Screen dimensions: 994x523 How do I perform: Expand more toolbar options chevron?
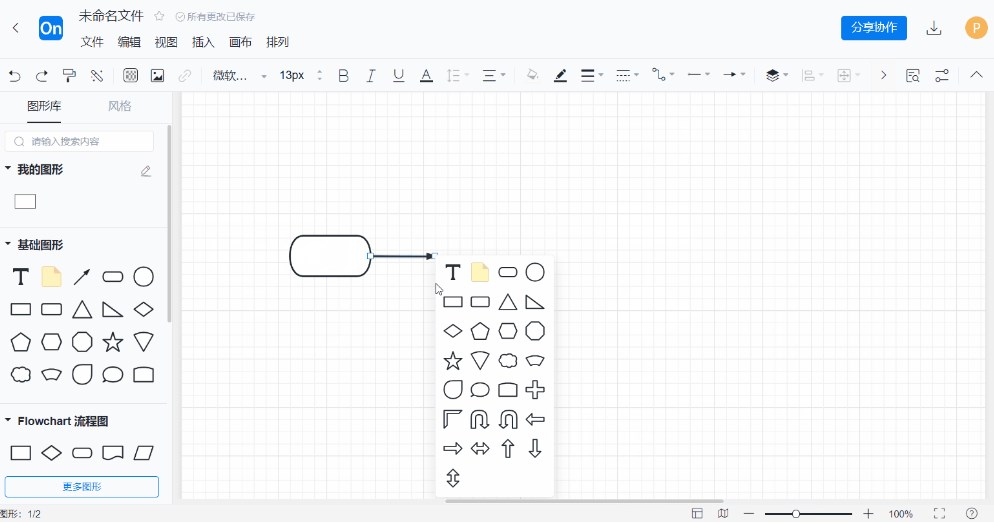tap(883, 75)
